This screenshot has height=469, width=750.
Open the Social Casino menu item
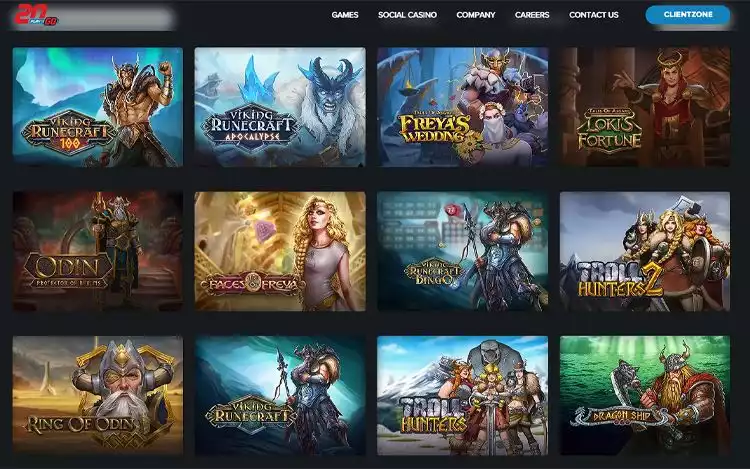[x=407, y=15]
